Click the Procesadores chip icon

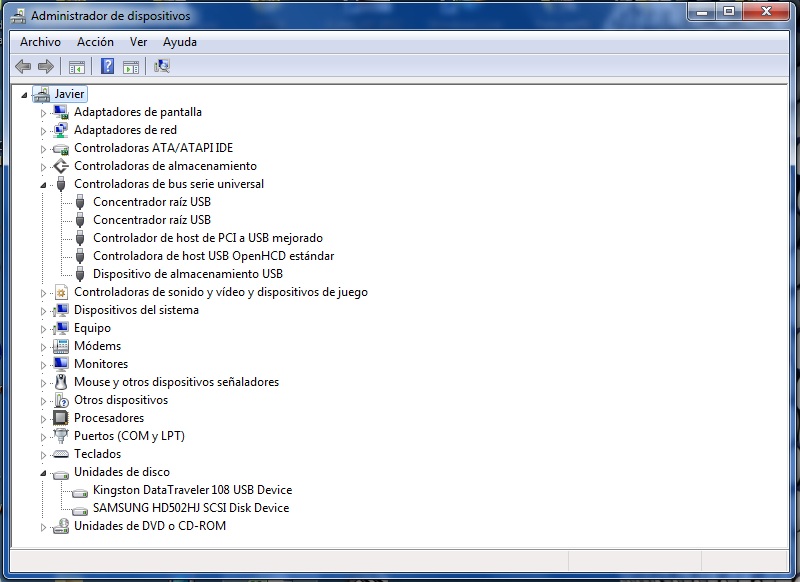point(61,418)
